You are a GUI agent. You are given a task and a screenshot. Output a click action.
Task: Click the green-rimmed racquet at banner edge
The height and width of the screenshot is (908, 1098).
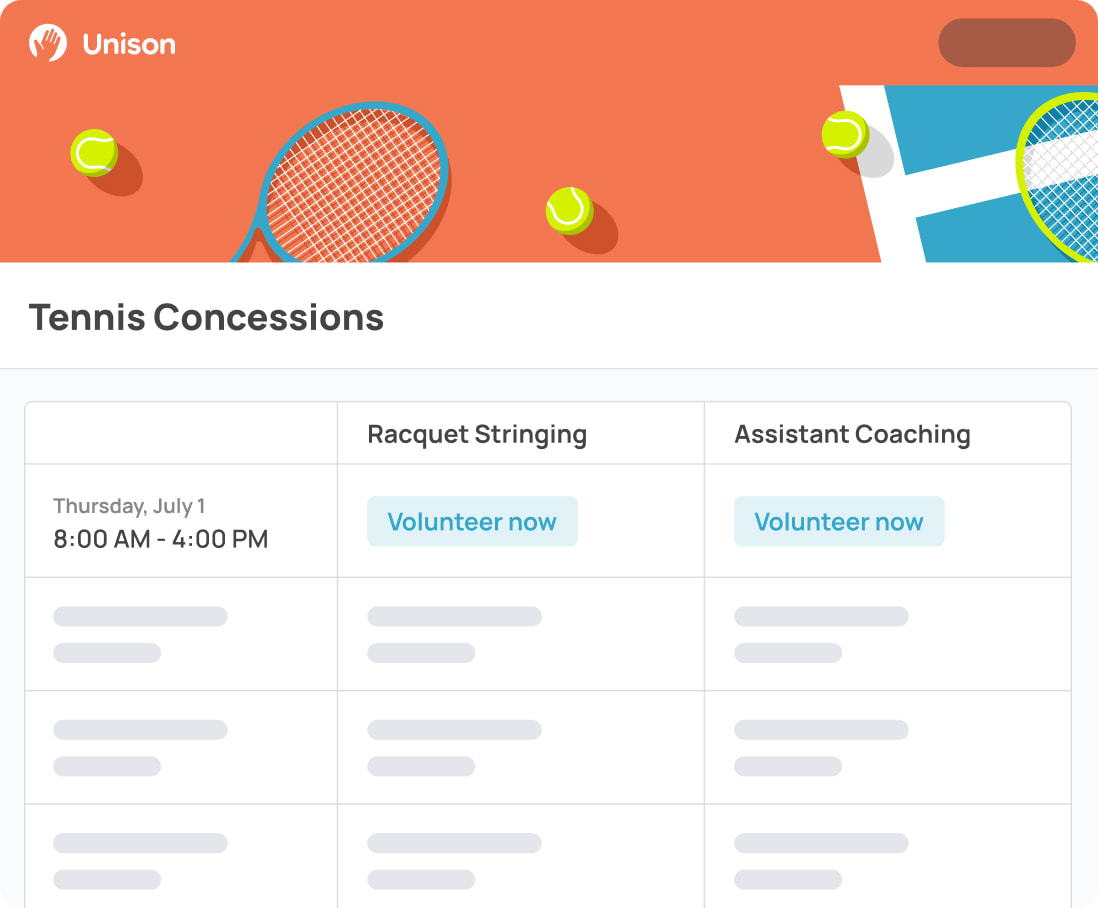pos(1060,177)
